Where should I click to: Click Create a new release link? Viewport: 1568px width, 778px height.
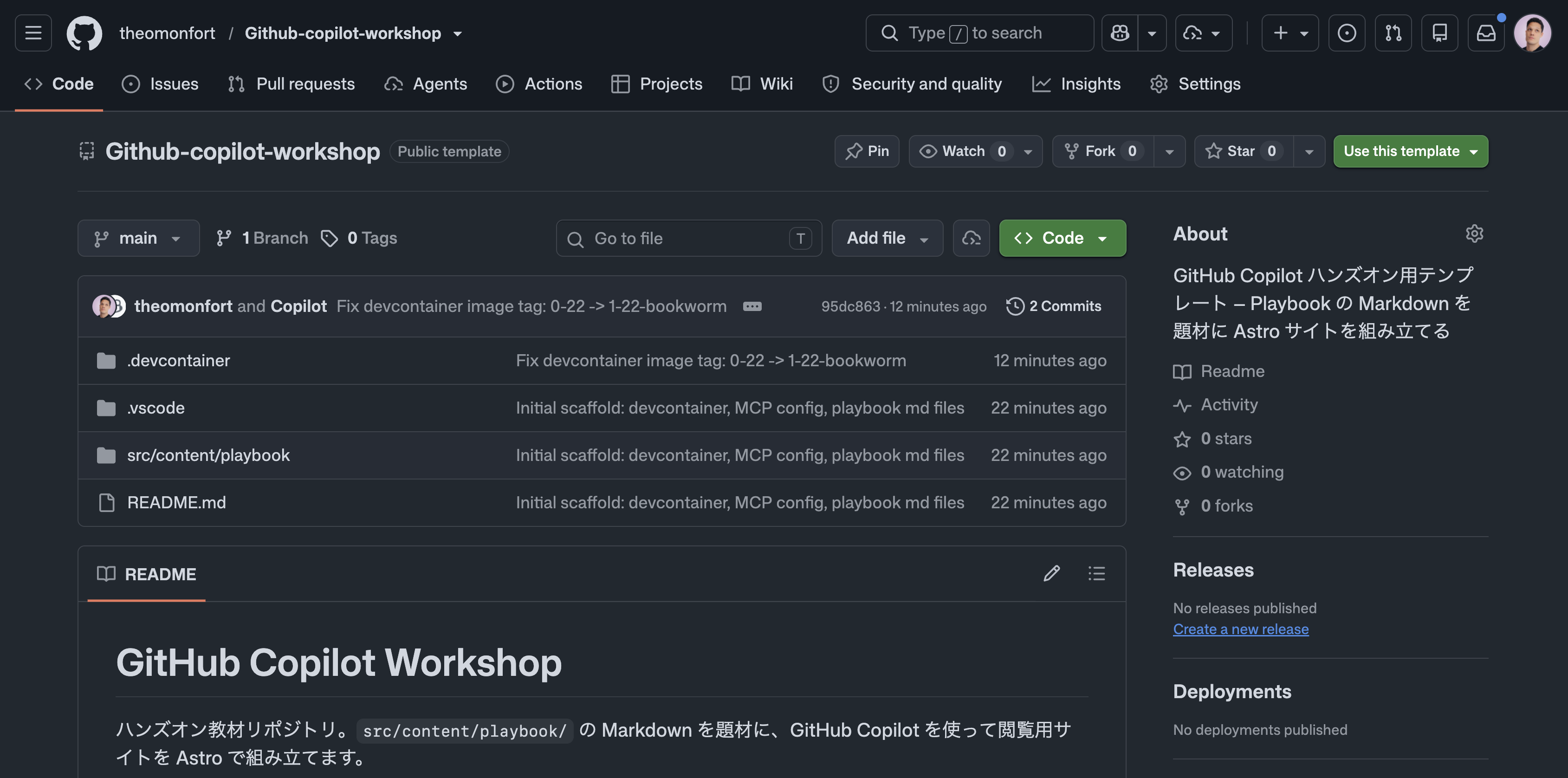[x=1241, y=629]
